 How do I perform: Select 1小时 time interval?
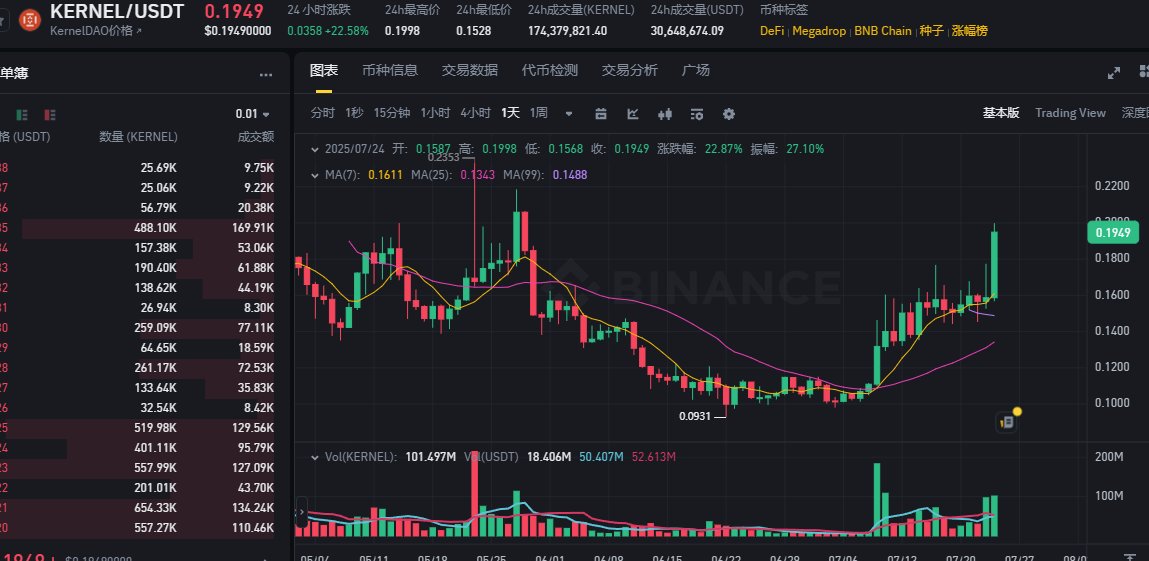(435, 113)
